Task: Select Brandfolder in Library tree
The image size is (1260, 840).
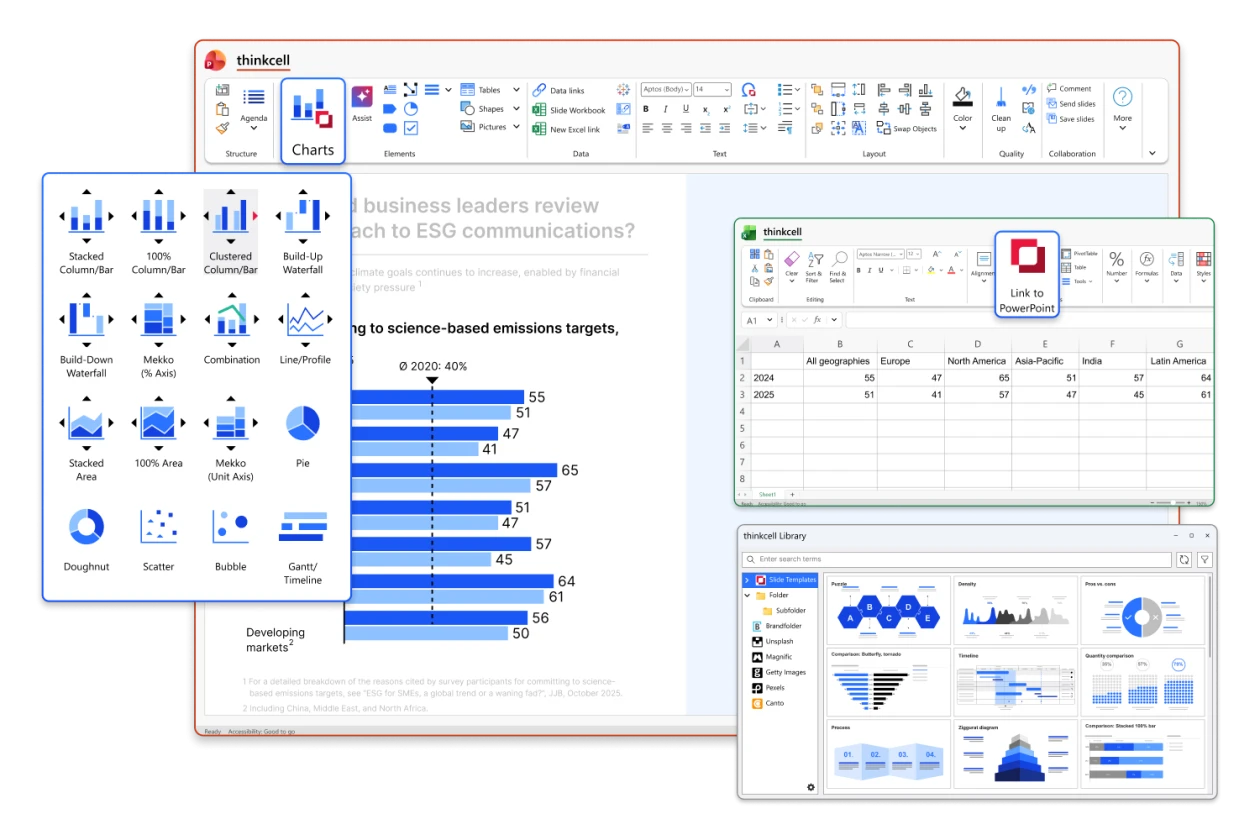Action: (x=776, y=626)
